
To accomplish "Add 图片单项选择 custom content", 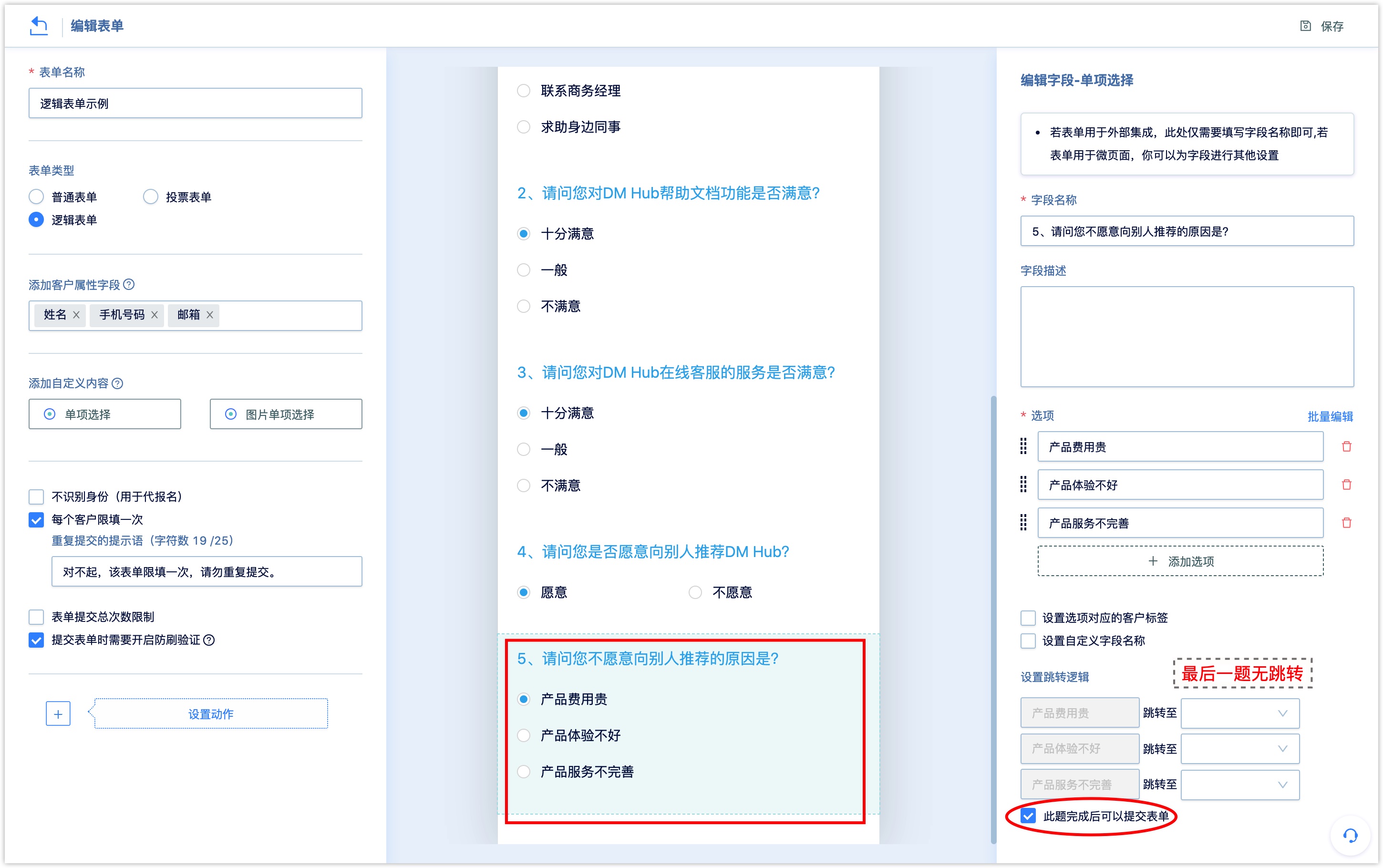I will tap(286, 414).
